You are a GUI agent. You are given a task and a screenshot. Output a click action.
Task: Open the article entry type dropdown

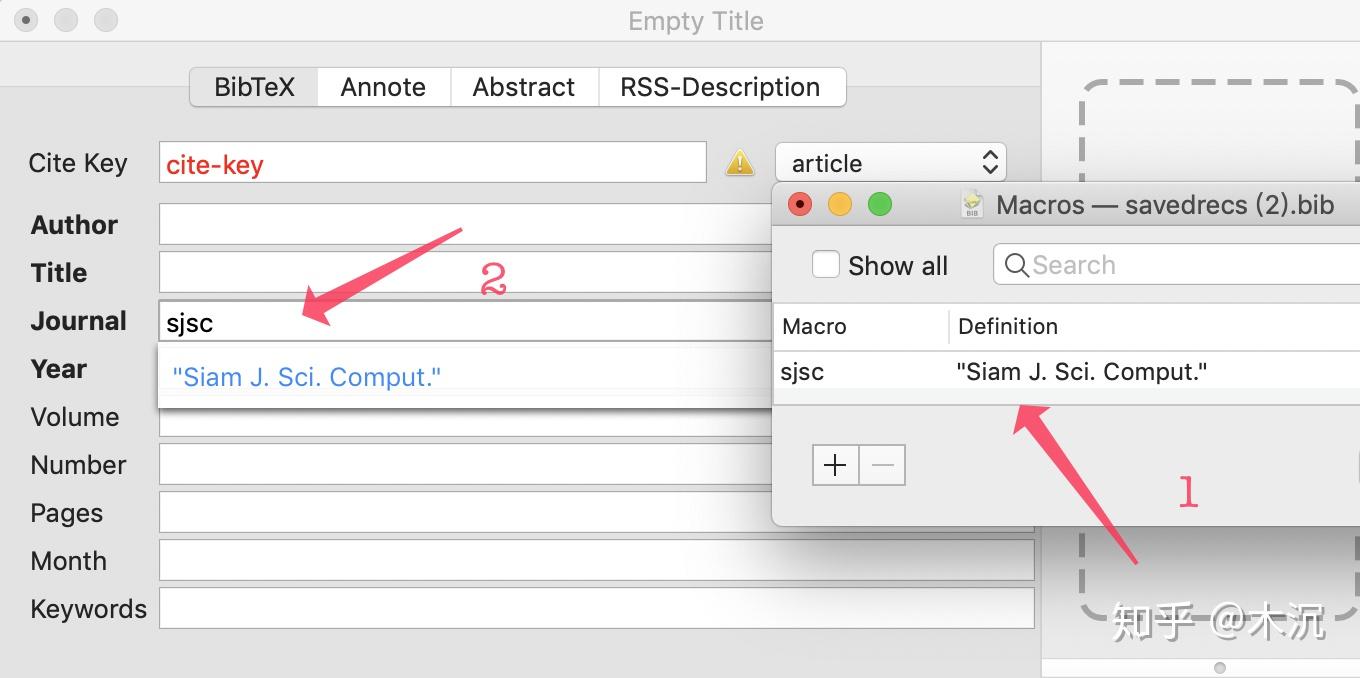[x=890, y=163]
